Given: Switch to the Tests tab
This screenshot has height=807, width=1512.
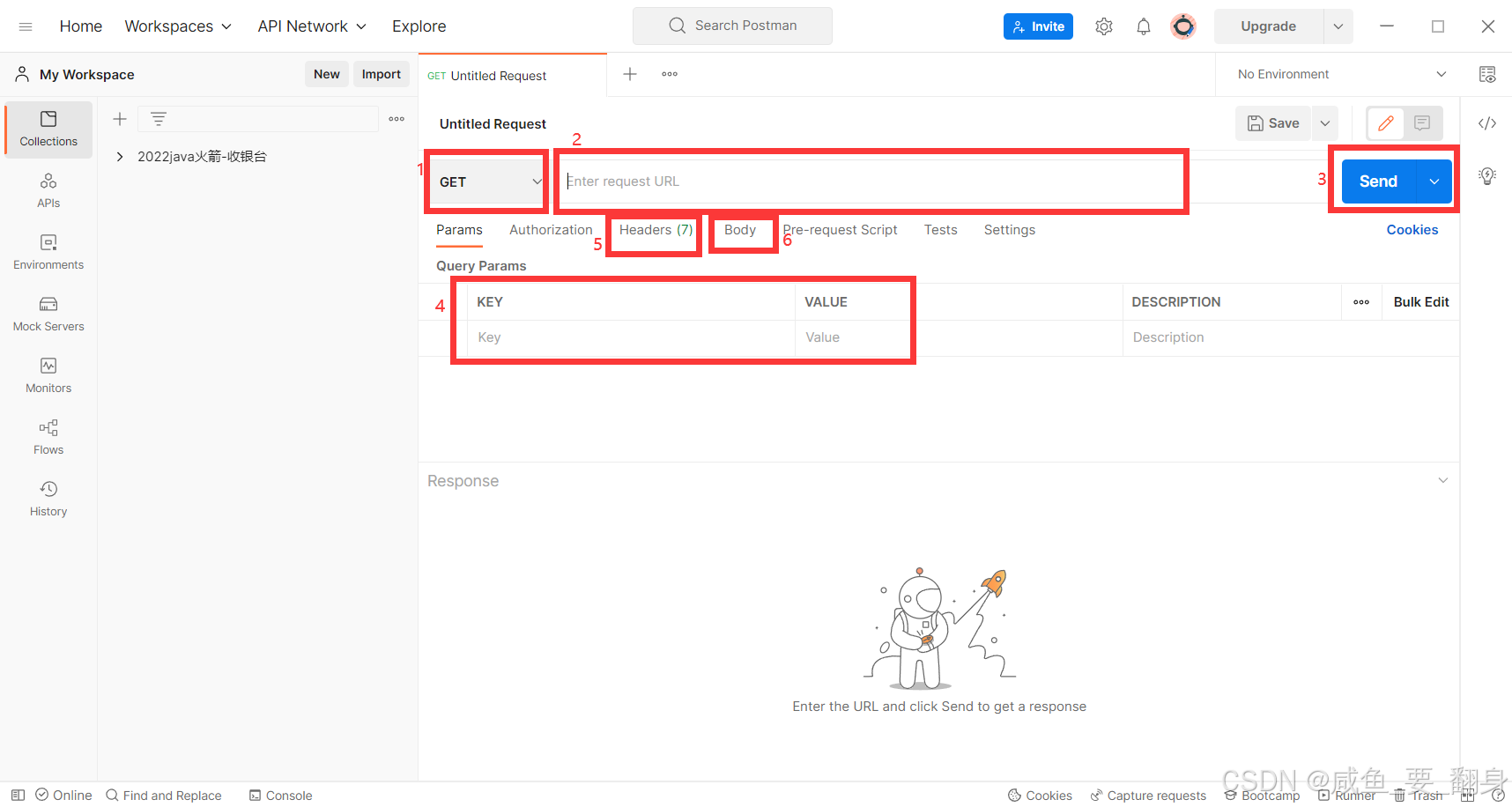Looking at the screenshot, I should click(940, 230).
